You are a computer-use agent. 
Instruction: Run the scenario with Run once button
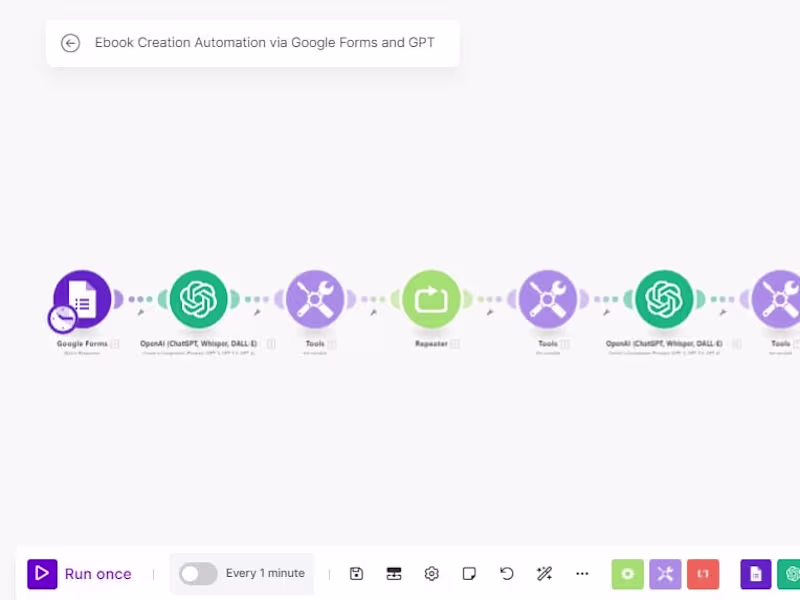[80, 573]
